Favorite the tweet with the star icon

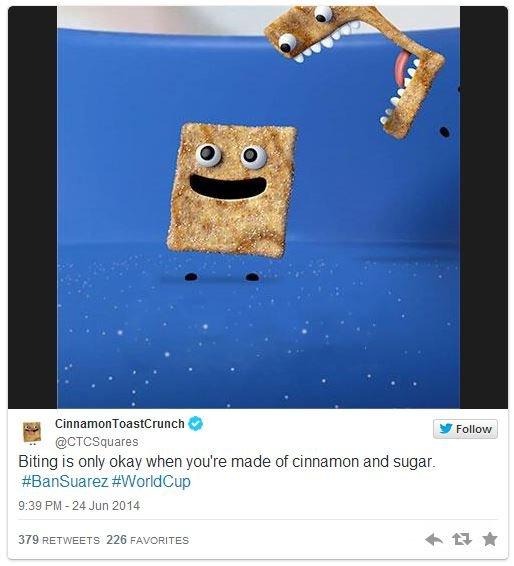point(490,539)
